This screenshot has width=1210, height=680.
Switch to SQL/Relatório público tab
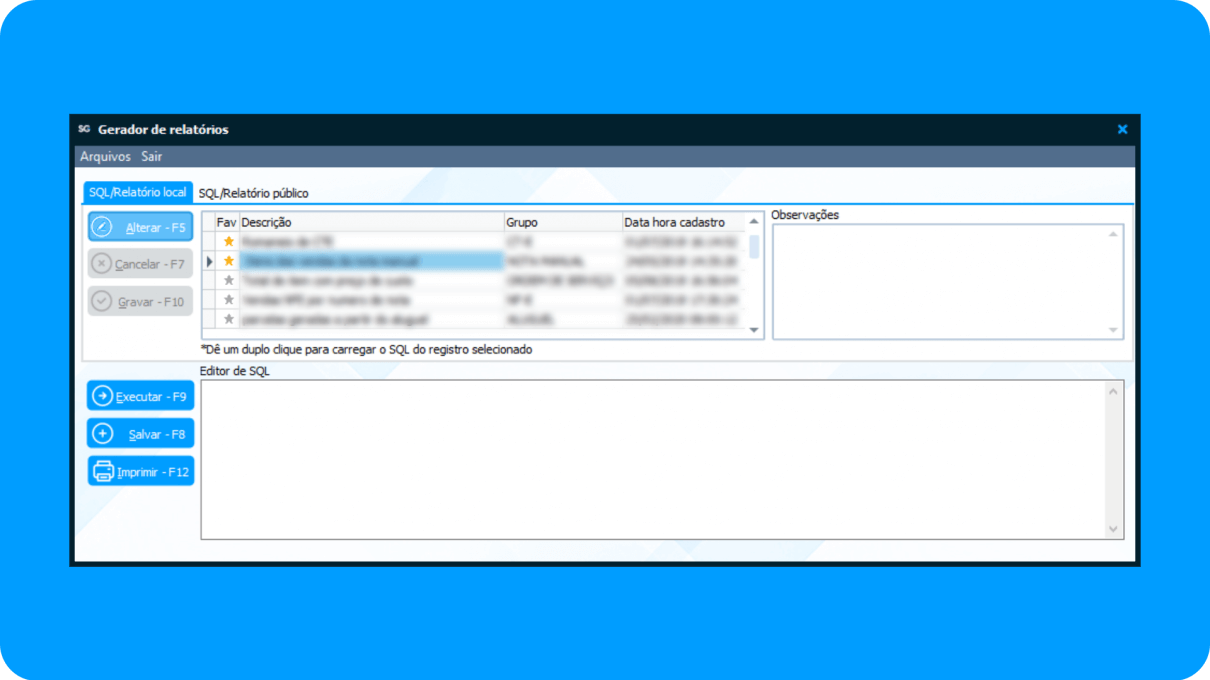coord(254,193)
